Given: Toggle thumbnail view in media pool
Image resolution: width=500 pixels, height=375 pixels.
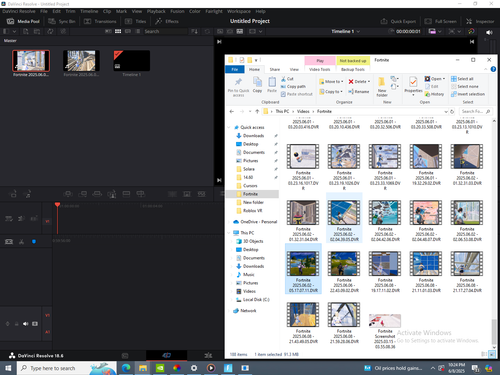Looking at the screenshot, I should [x=118, y=31].
